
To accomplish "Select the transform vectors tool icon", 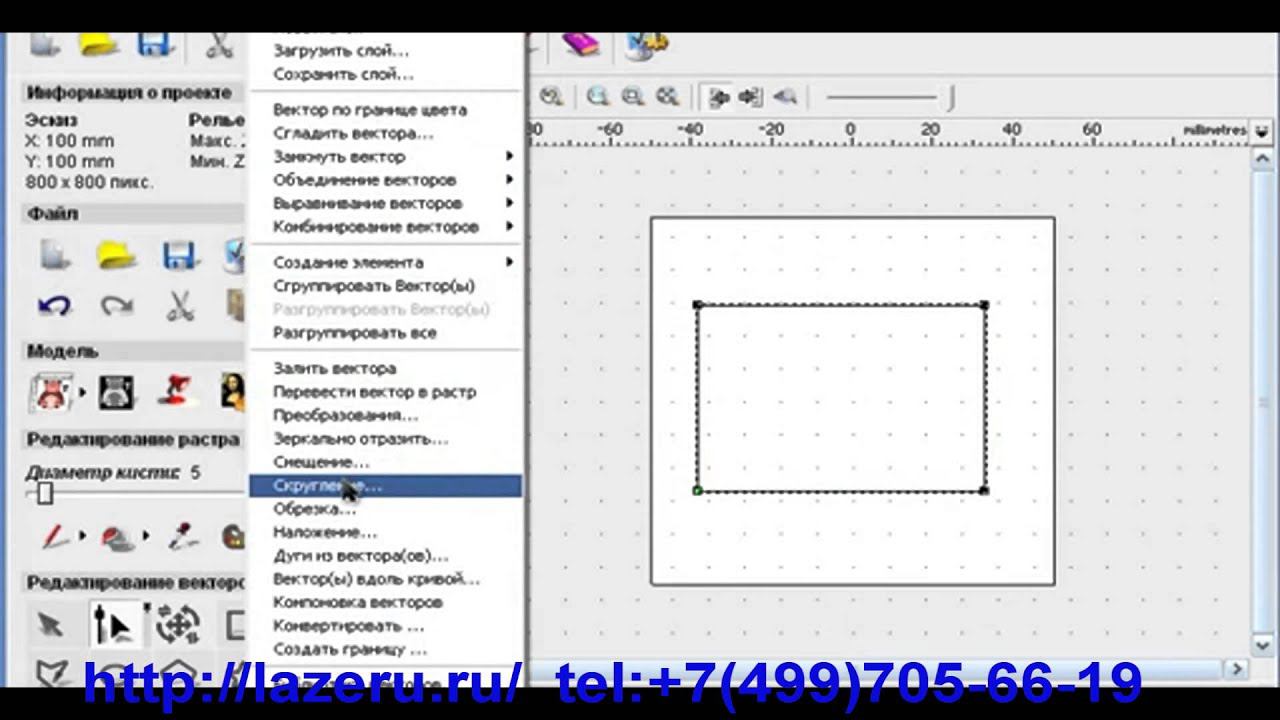I will click(x=177, y=625).
